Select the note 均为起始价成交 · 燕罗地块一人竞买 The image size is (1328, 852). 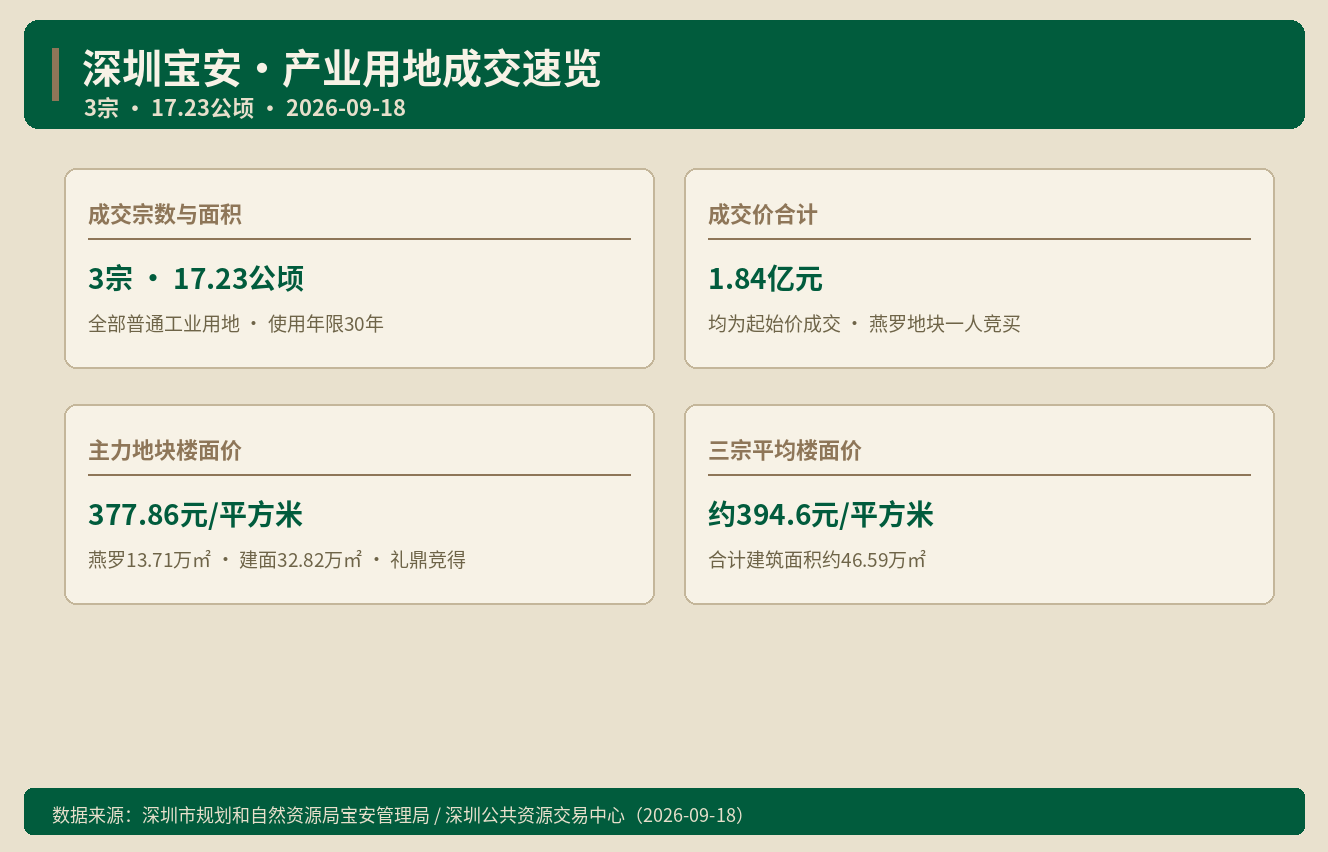(x=864, y=324)
